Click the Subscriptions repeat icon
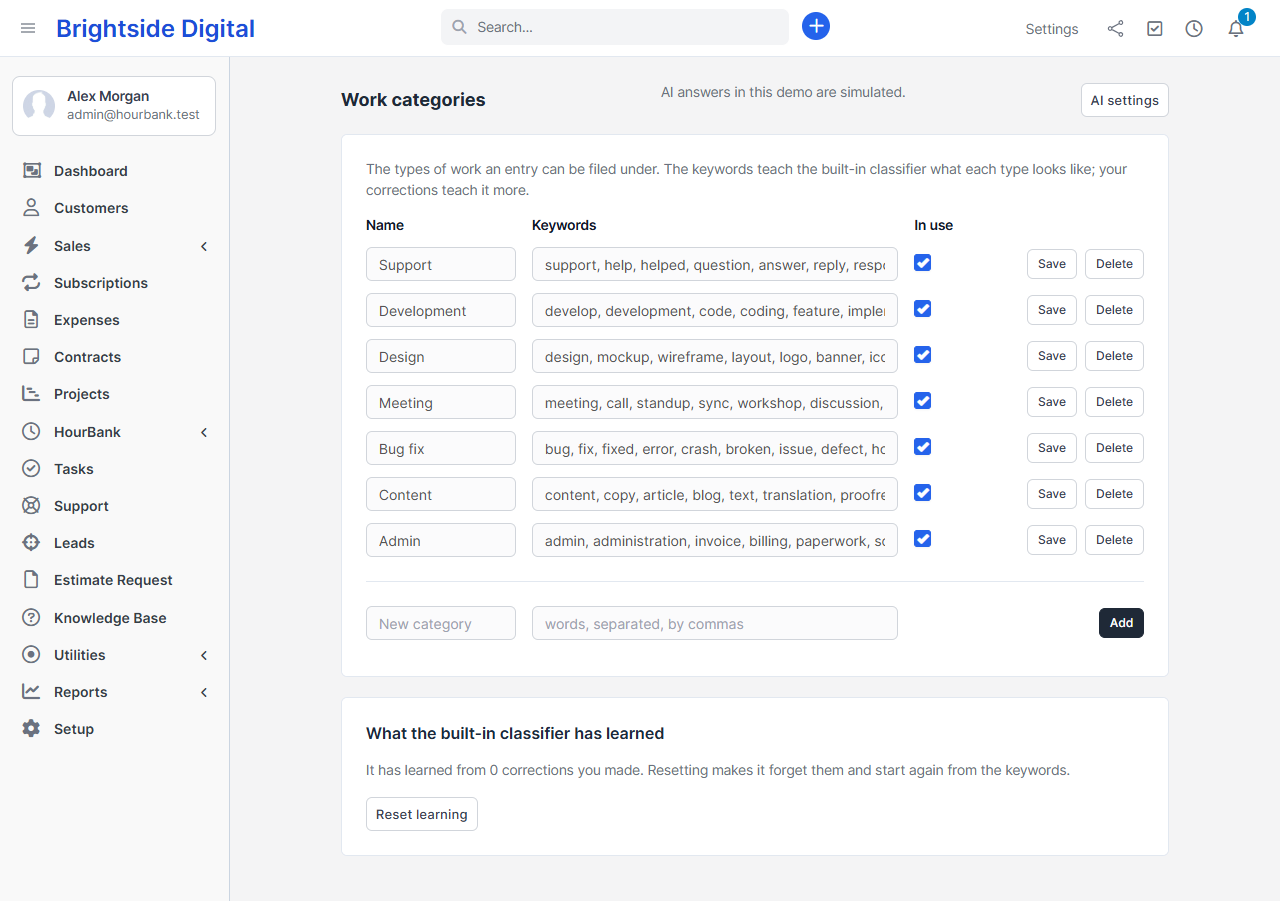Screen dimensions: 1280x901 point(31,283)
